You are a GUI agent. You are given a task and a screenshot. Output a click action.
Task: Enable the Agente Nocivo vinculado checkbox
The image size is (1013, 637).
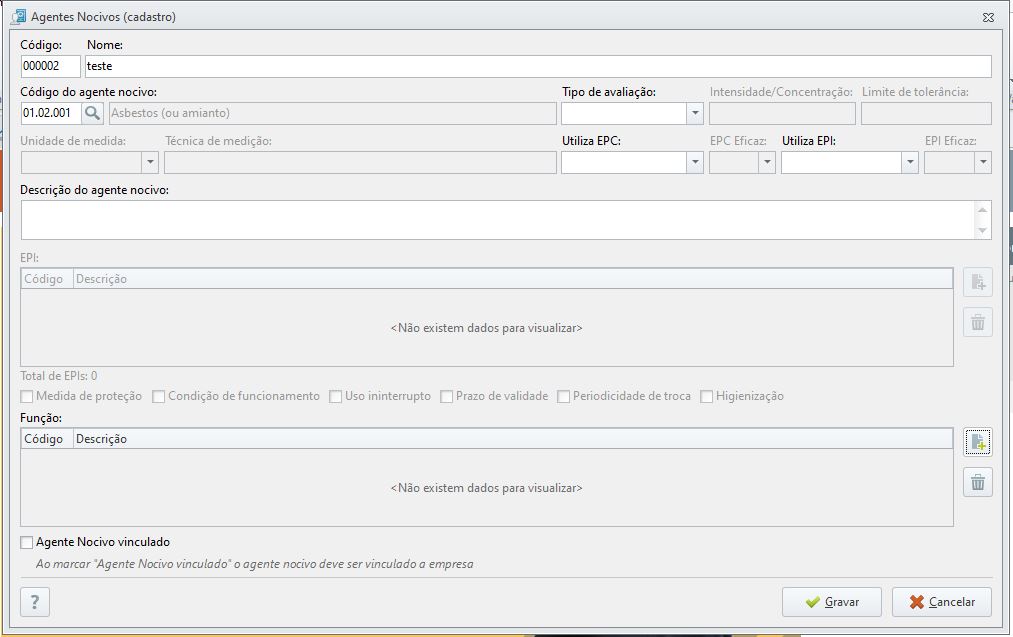tap(26, 542)
